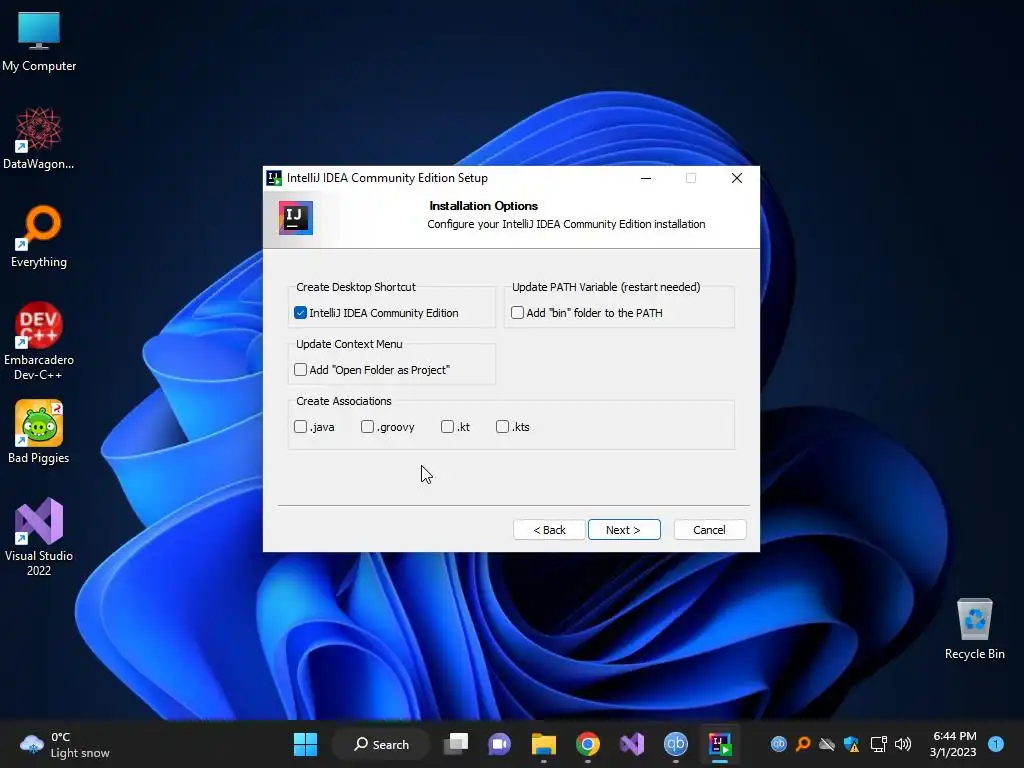Uncheck IntelliJ IDEA Community Edition desktop shortcut
This screenshot has width=1024, height=768.
click(300, 313)
